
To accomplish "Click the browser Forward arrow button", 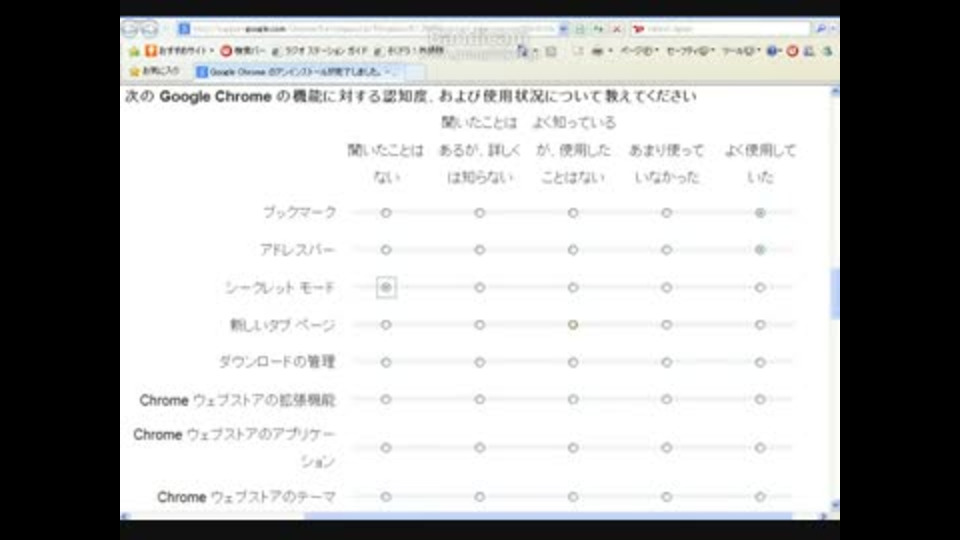I will pos(149,29).
